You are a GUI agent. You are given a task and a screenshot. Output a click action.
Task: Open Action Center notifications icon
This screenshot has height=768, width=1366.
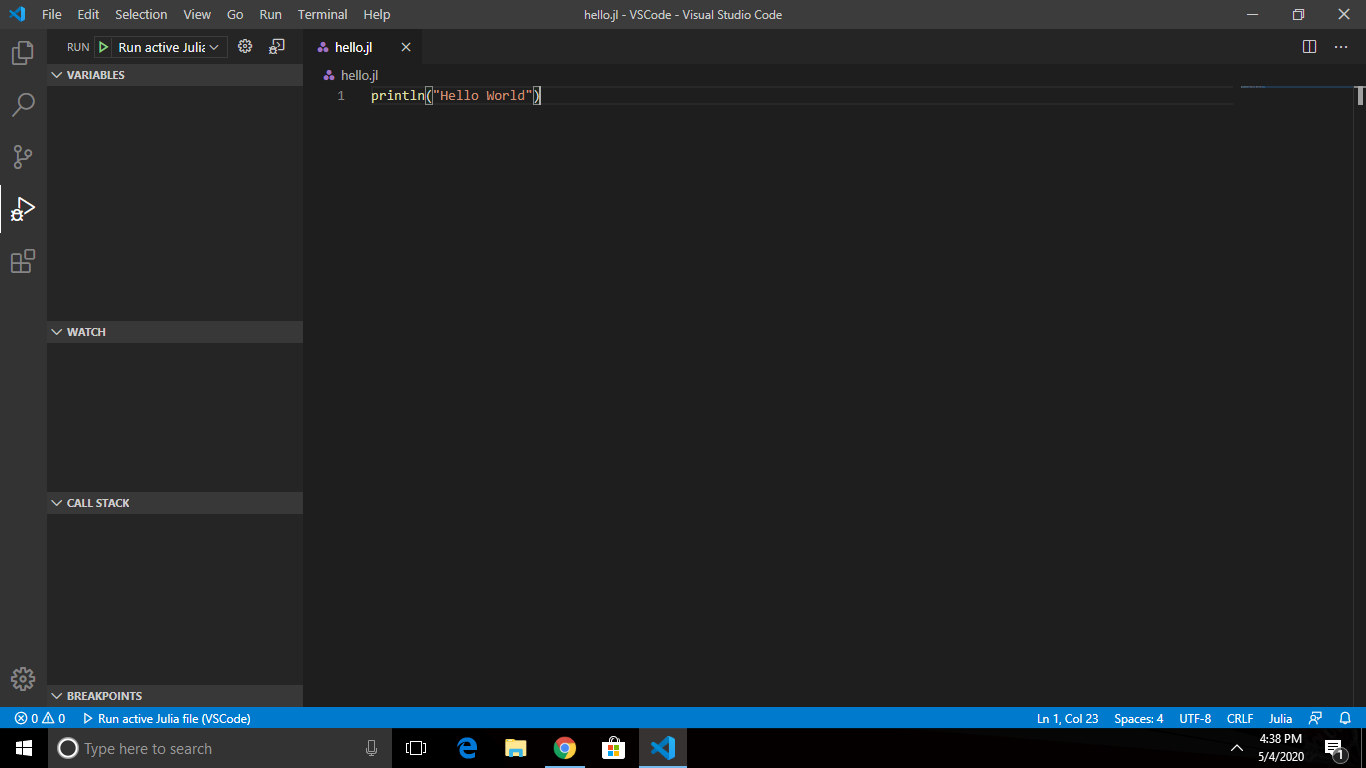[x=1334, y=748]
